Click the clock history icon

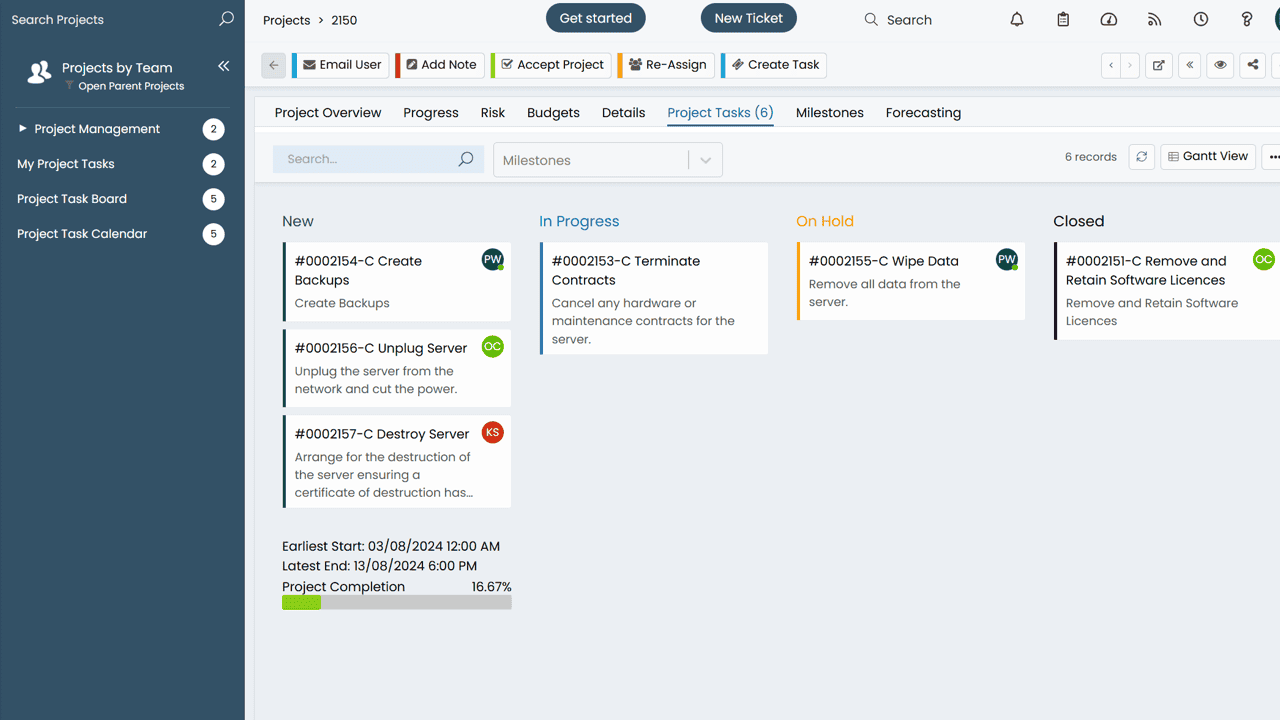click(x=1201, y=19)
